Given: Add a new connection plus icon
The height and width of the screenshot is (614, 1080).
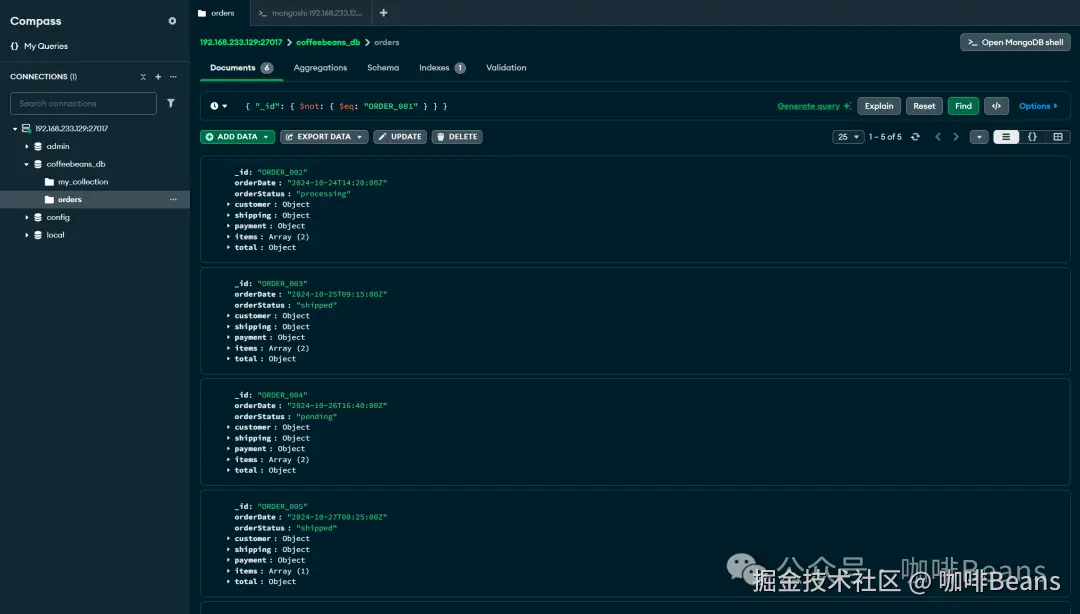Looking at the screenshot, I should click(158, 76).
